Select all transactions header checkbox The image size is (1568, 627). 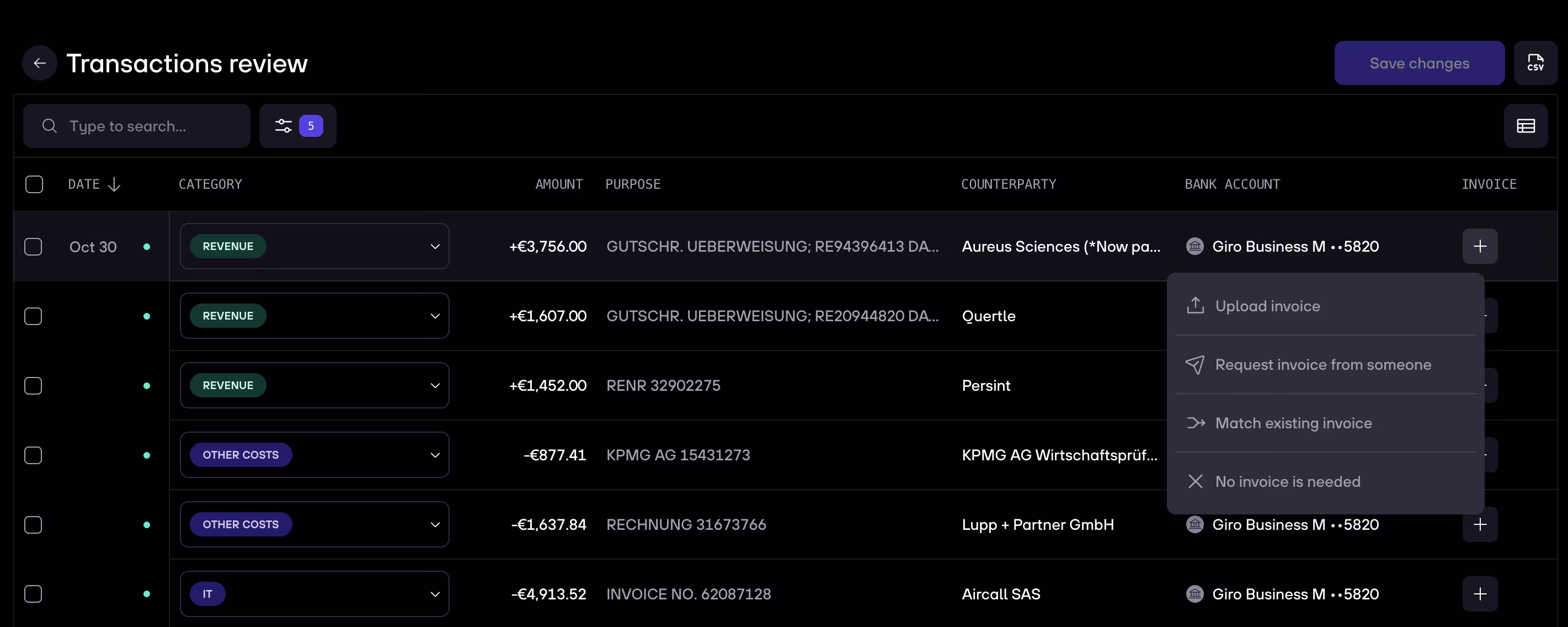coord(34,184)
